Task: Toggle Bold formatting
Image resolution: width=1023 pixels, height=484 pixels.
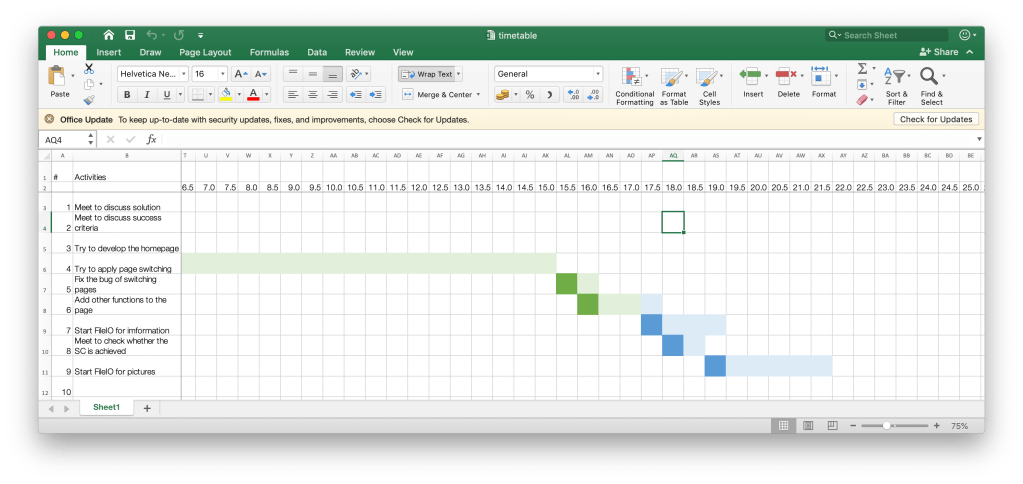Action: click(127, 95)
